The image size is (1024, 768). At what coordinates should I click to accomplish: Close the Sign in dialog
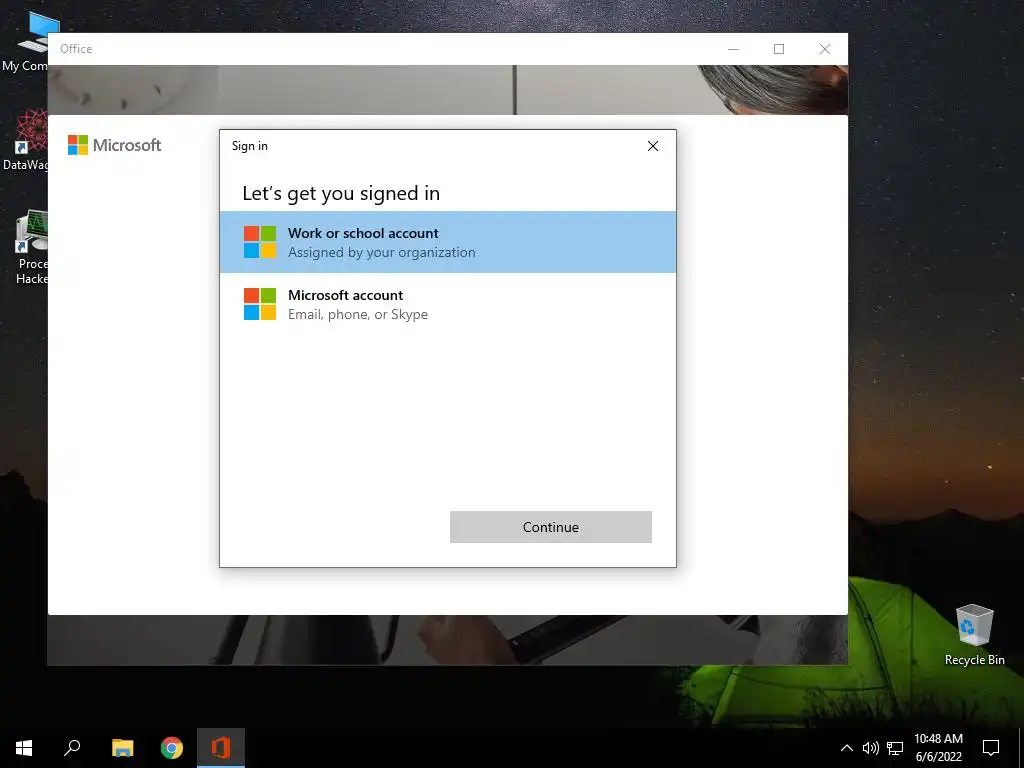pyautogui.click(x=652, y=146)
